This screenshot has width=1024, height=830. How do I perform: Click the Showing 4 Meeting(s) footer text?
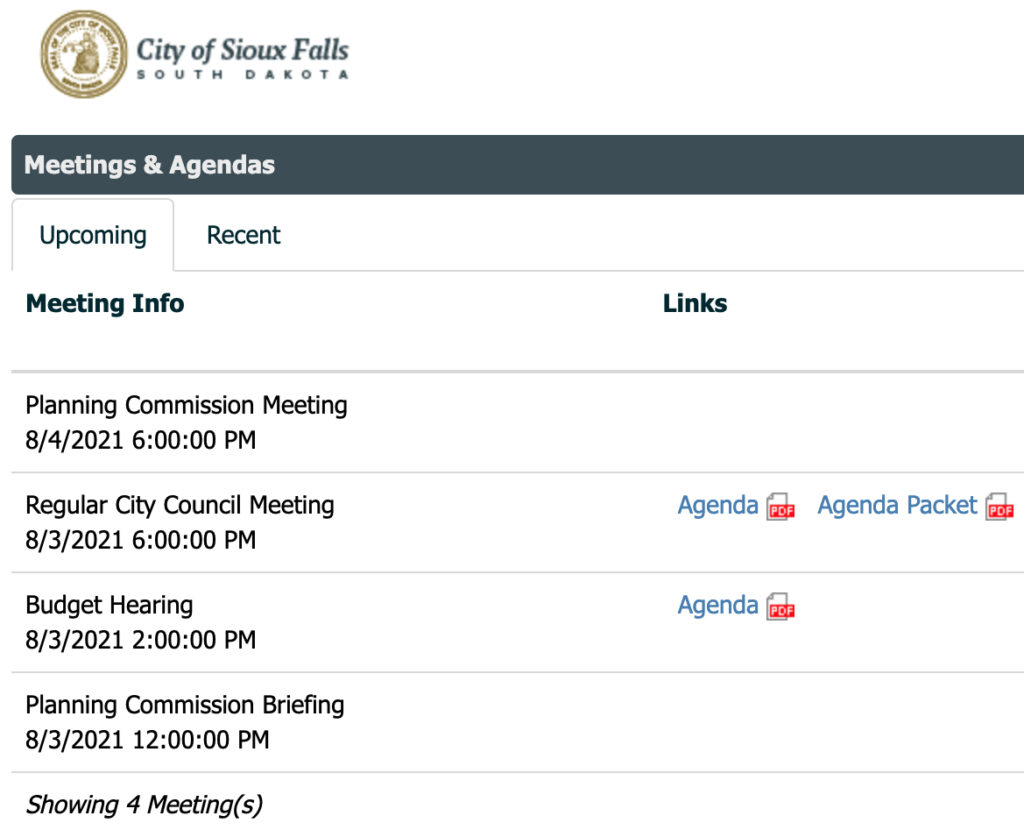coord(144,805)
